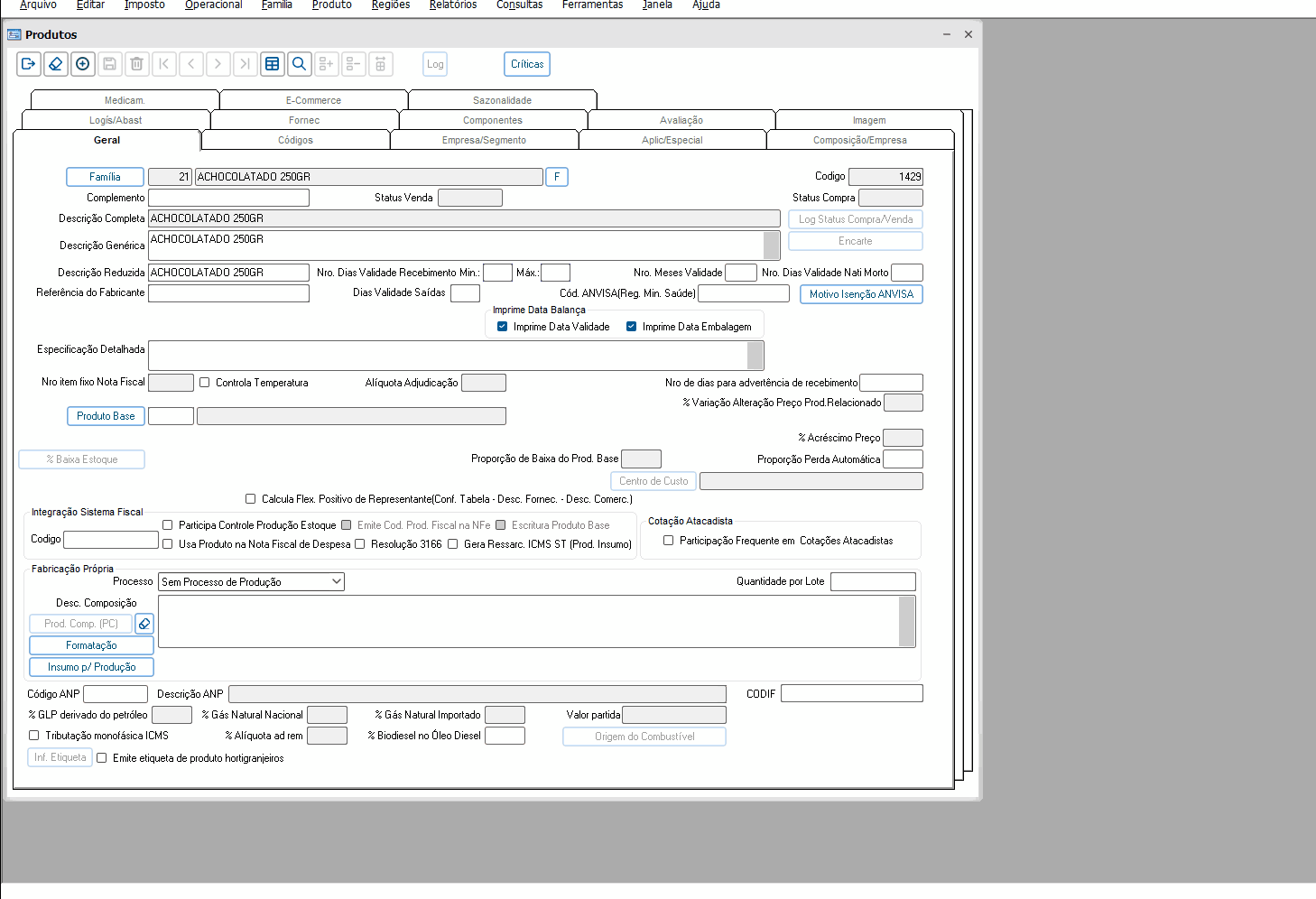
Task: Click the Cód. ANVISA input field
Action: (x=744, y=293)
